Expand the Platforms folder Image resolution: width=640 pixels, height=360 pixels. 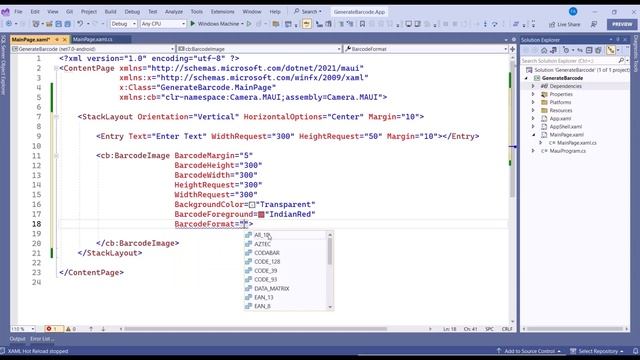533,102
